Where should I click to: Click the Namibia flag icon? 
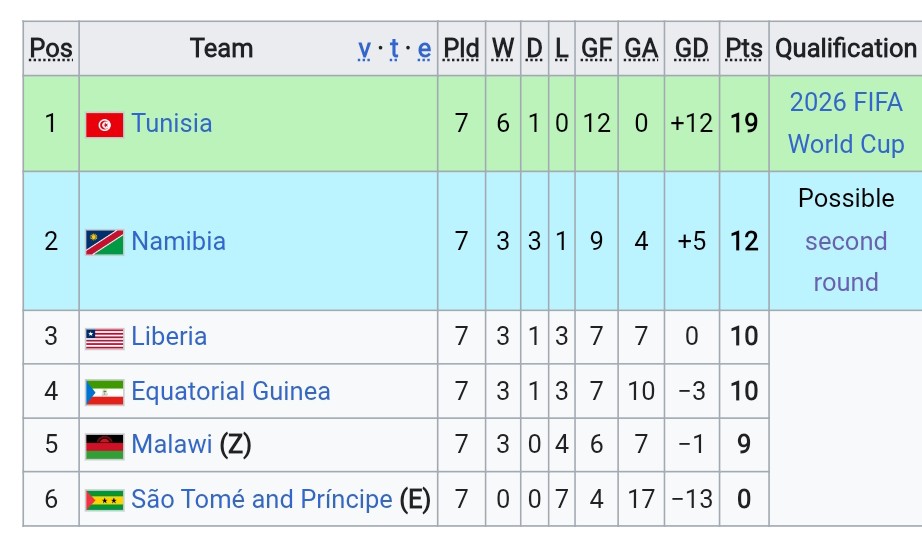tap(105, 242)
